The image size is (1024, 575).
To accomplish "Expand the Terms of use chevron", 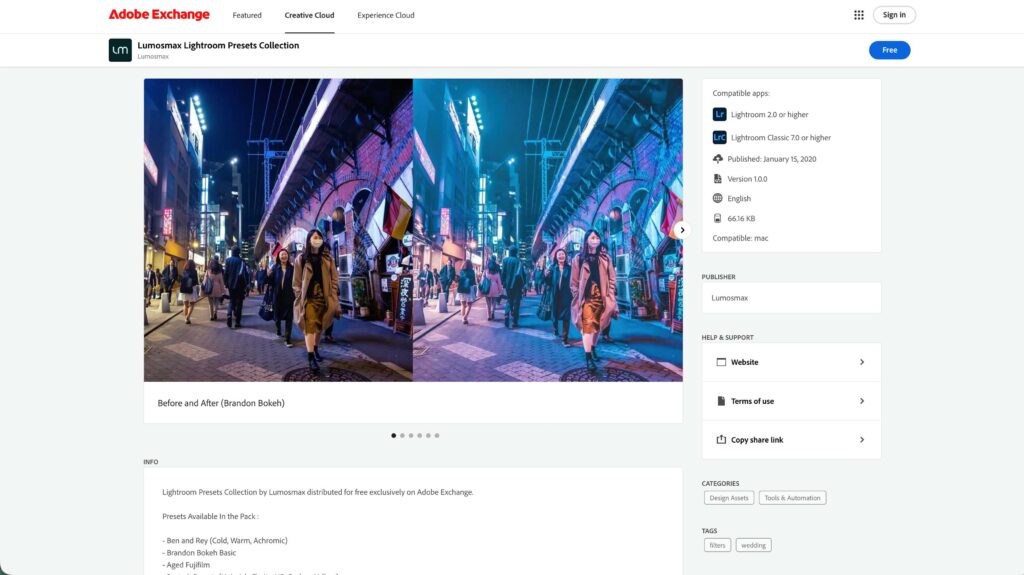I will pyautogui.click(x=862, y=401).
